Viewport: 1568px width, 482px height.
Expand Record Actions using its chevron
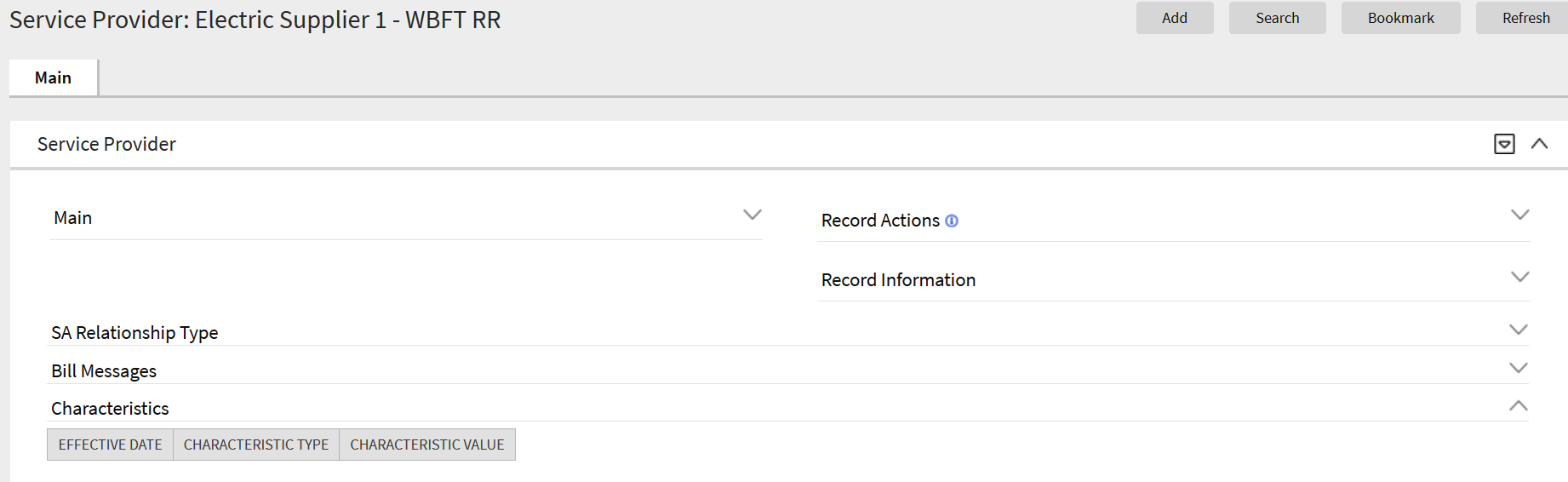tap(1519, 215)
